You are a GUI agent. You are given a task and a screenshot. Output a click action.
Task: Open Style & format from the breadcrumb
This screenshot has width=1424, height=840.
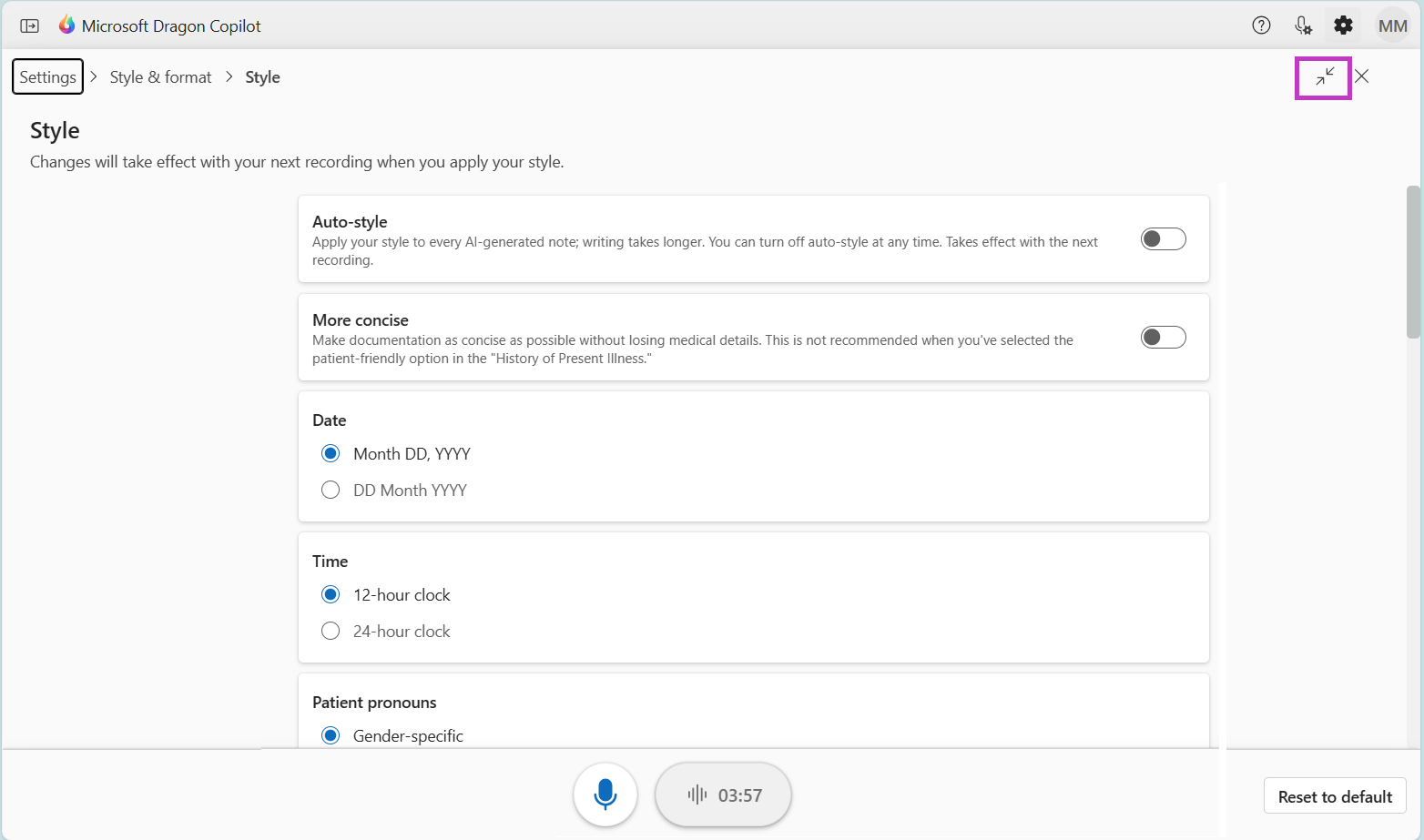pyautogui.click(x=160, y=76)
